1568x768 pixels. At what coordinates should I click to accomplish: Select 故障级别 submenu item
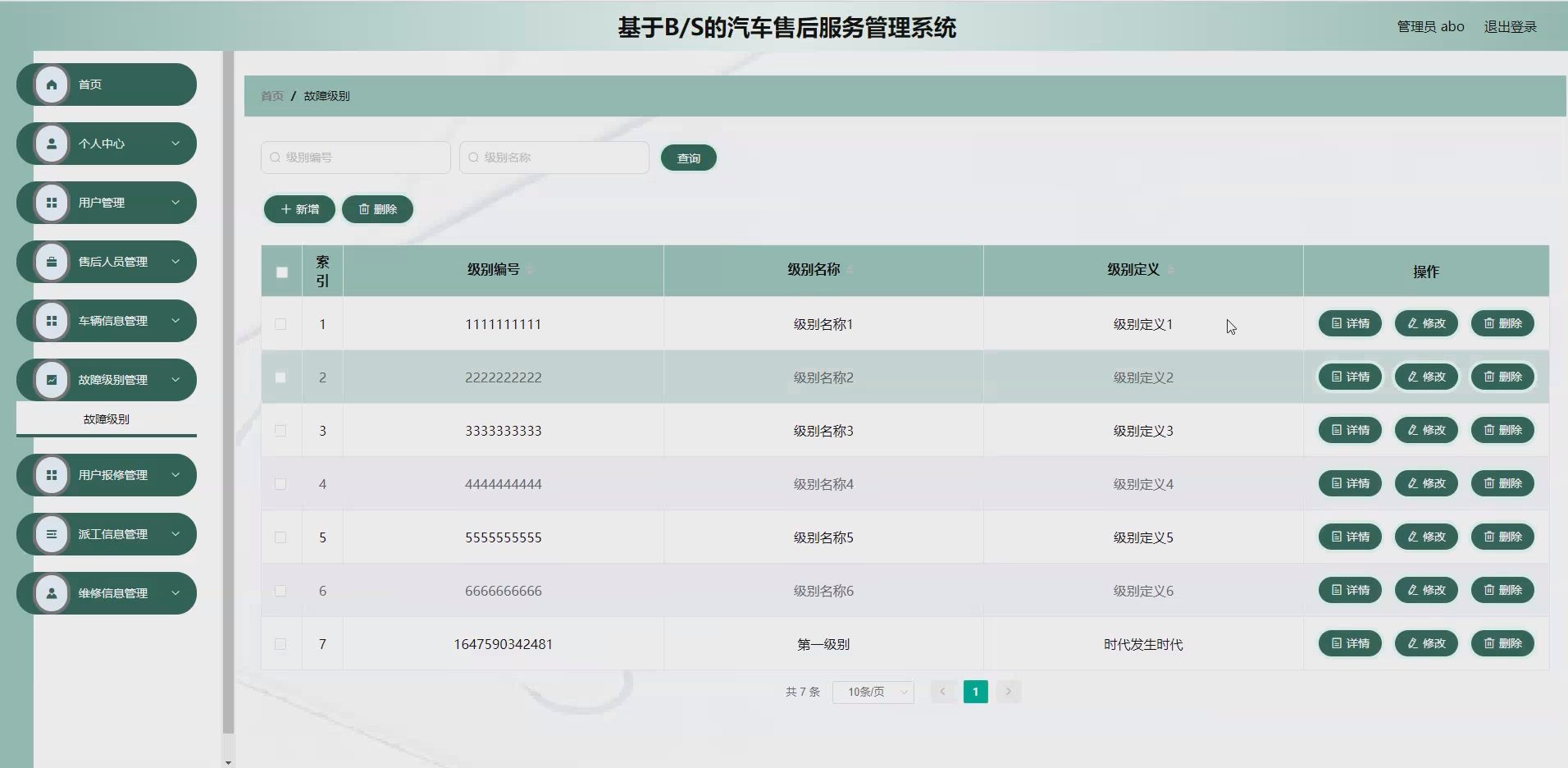coord(107,419)
